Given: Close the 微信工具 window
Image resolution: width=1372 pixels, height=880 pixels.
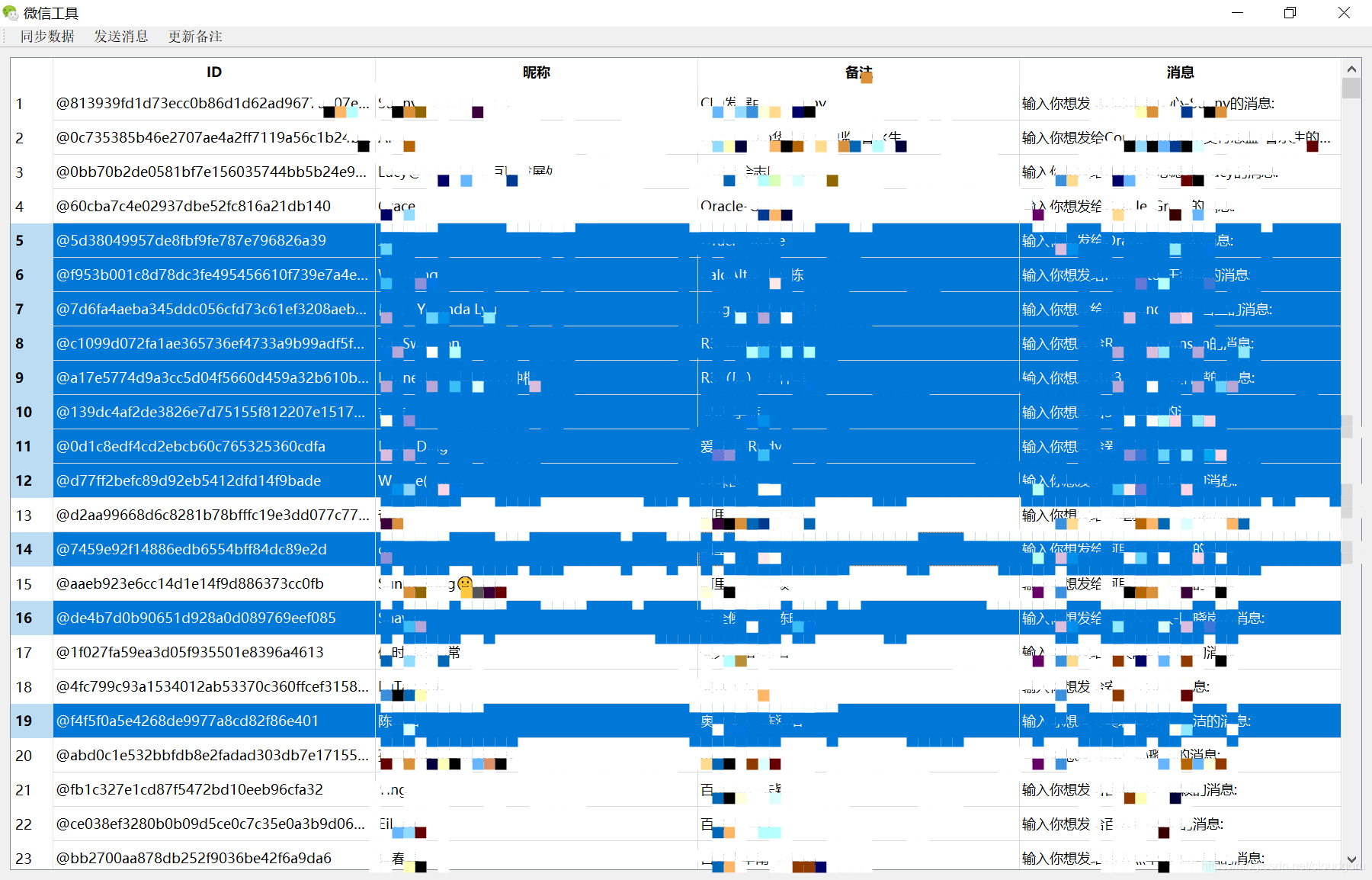Looking at the screenshot, I should [1344, 13].
